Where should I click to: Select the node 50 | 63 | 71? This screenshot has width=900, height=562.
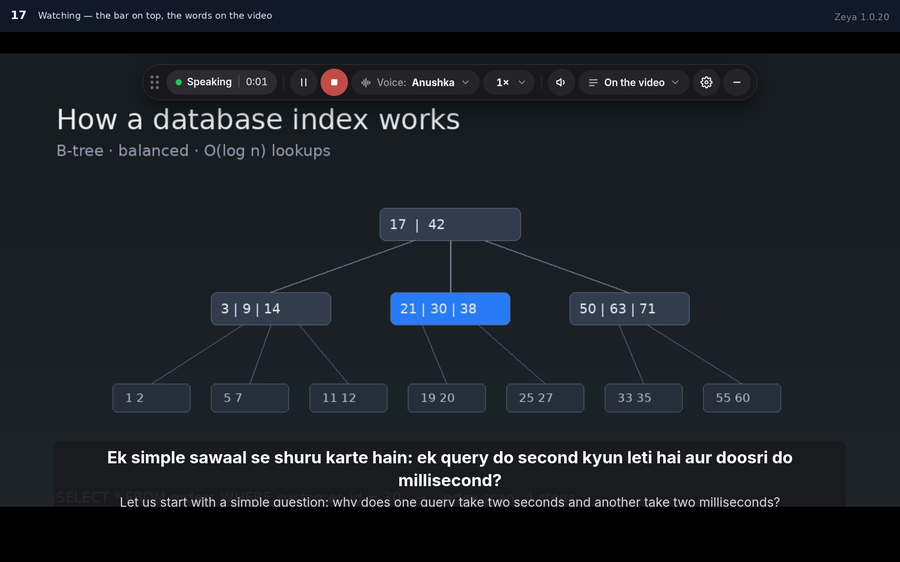click(x=630, y=309)
